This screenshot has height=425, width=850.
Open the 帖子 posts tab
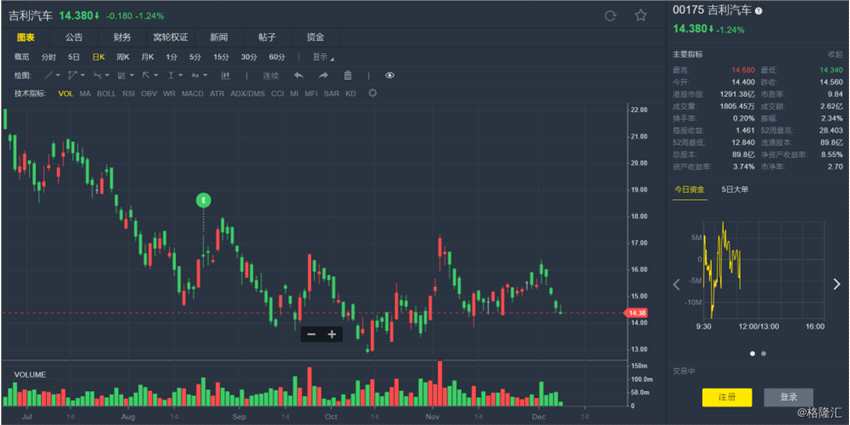[267, 37]
